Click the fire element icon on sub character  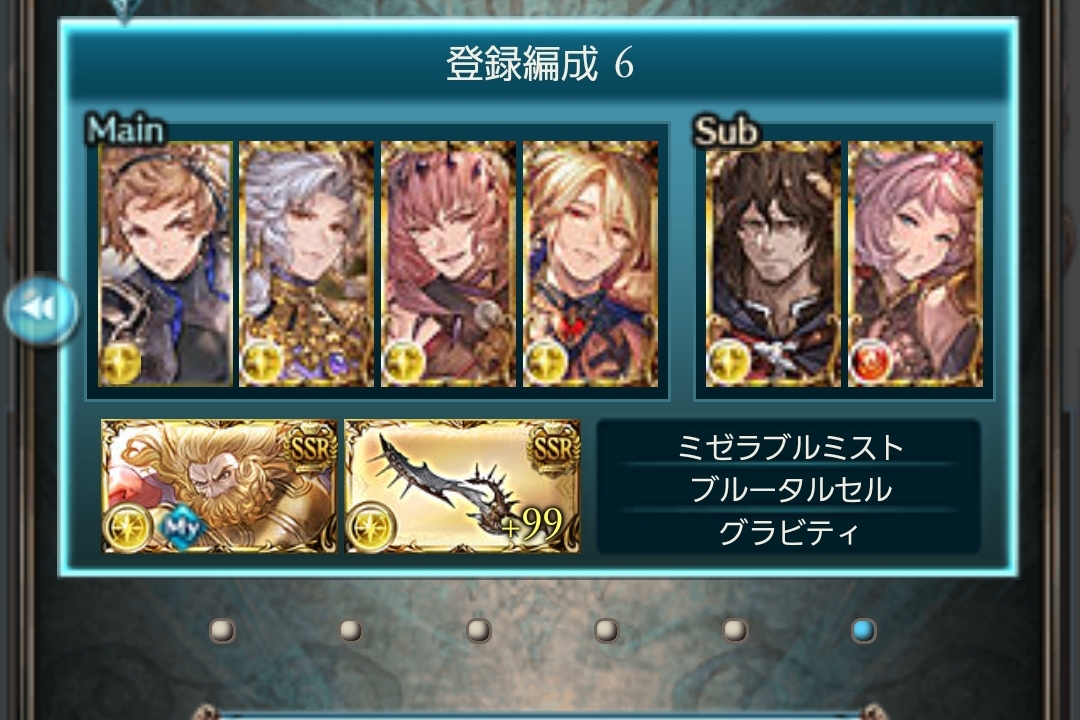pyautogui.click(x=871, y=361)
